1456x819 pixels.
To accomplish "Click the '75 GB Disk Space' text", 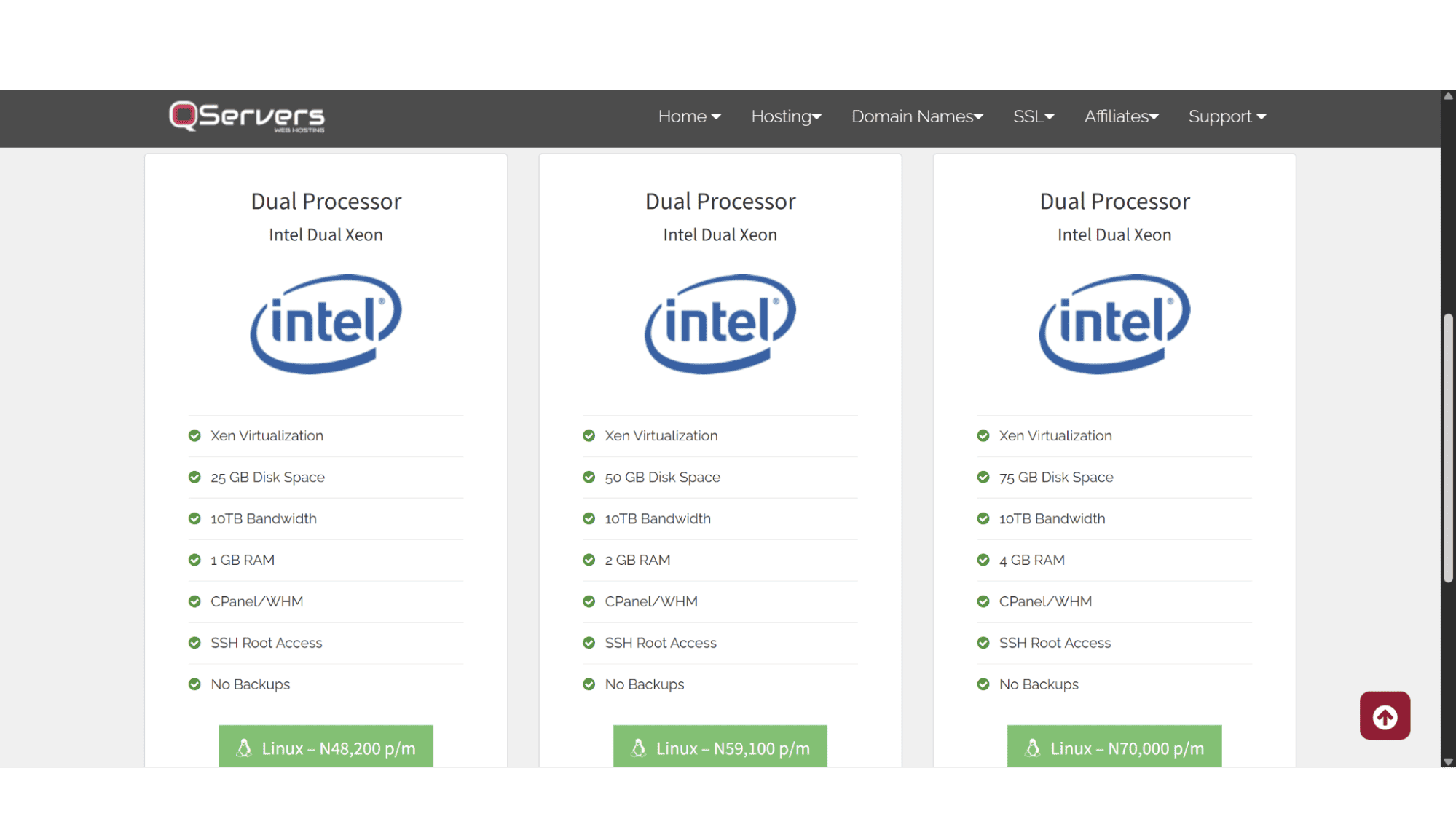I will click(1056, 477).
